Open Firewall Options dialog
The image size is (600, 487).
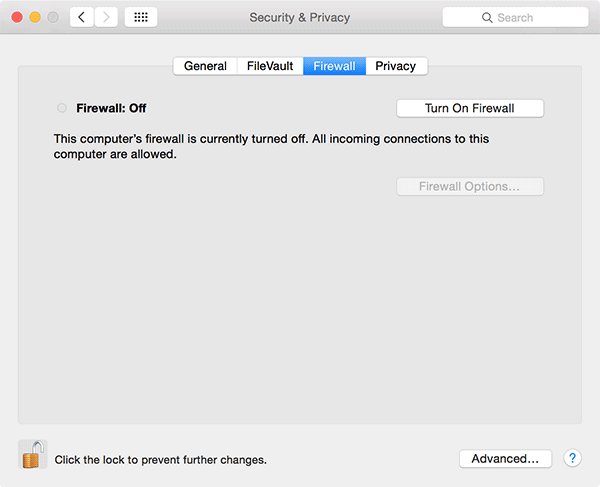pyautogui.click(x=470, y=187)
